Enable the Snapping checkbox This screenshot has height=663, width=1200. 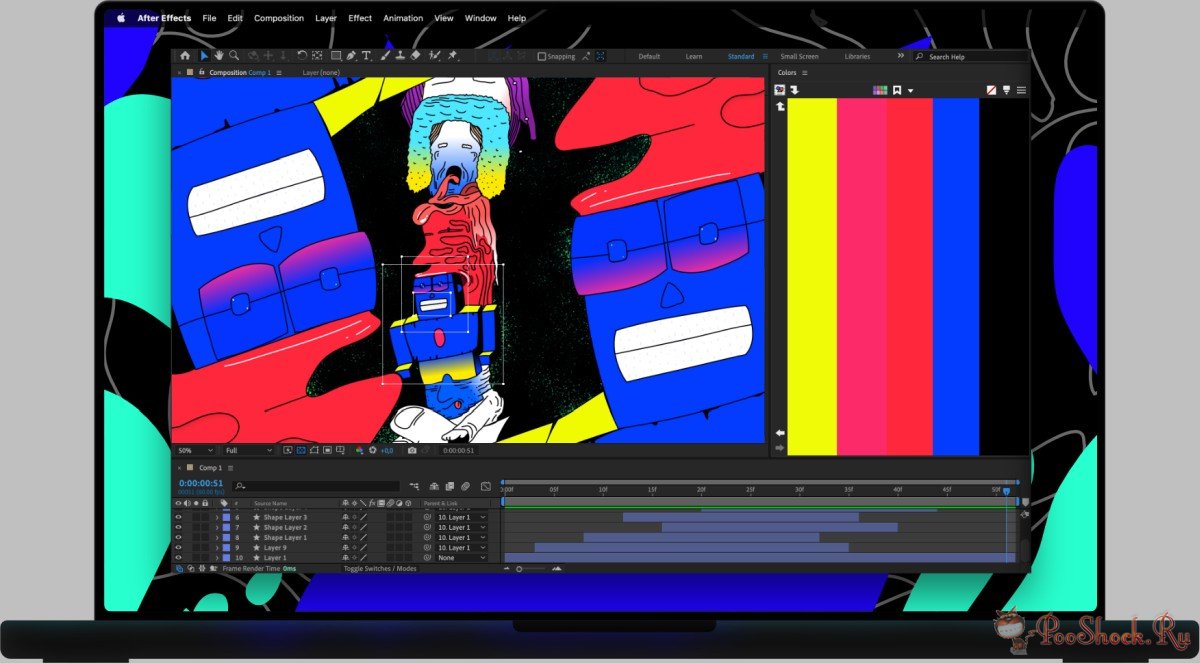click(x=542, y=56)
